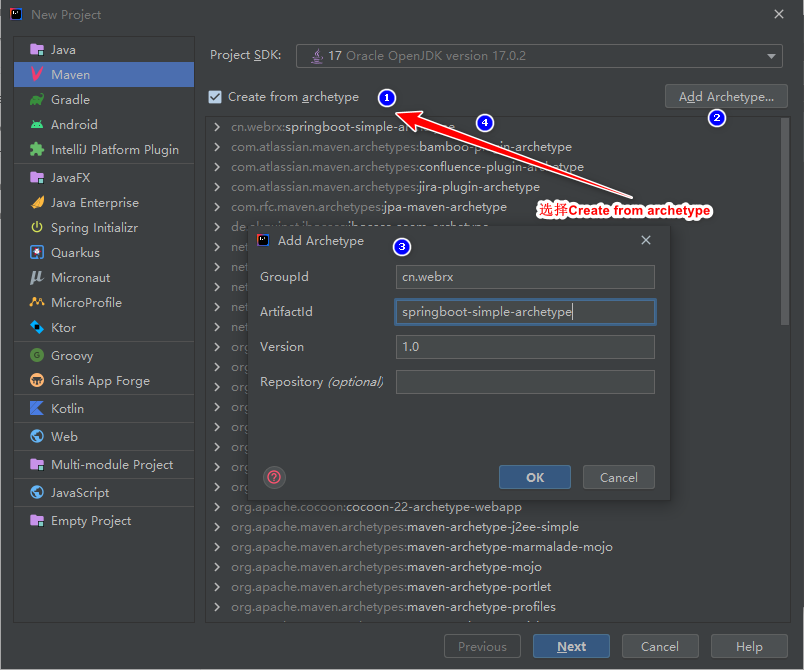Select Multi-module Project folder icon
The image size is (804, 670).
[37, 464]
